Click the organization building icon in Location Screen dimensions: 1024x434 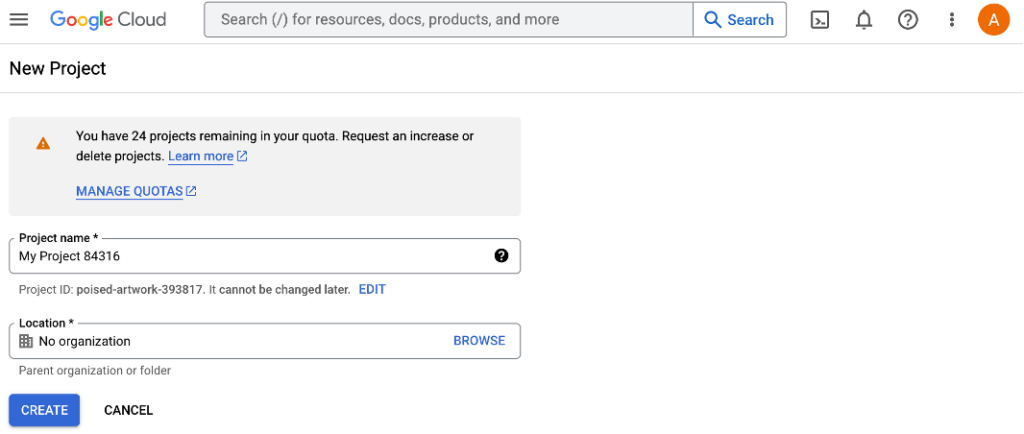26,341
